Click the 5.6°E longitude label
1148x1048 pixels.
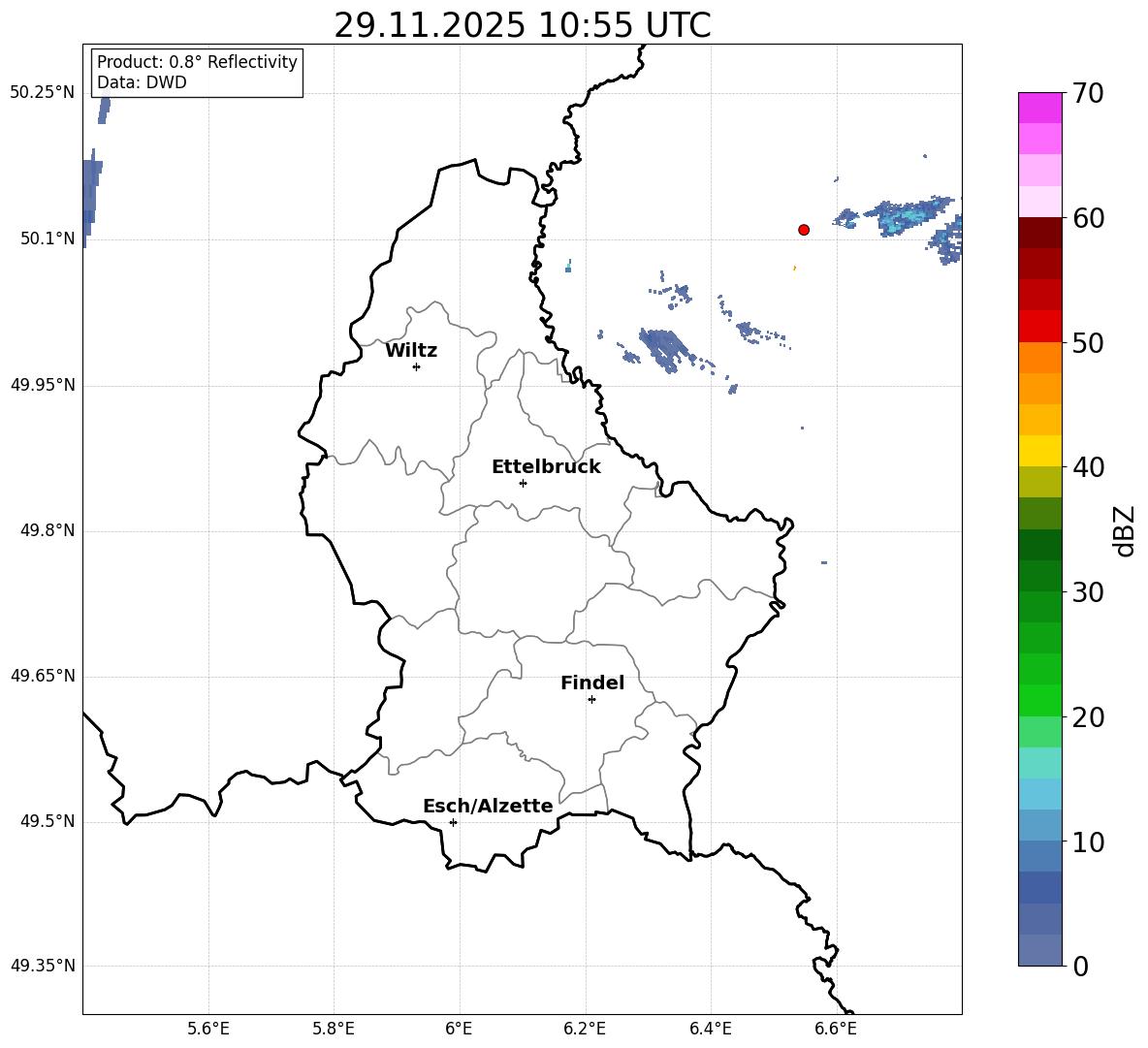[208, 1029]
